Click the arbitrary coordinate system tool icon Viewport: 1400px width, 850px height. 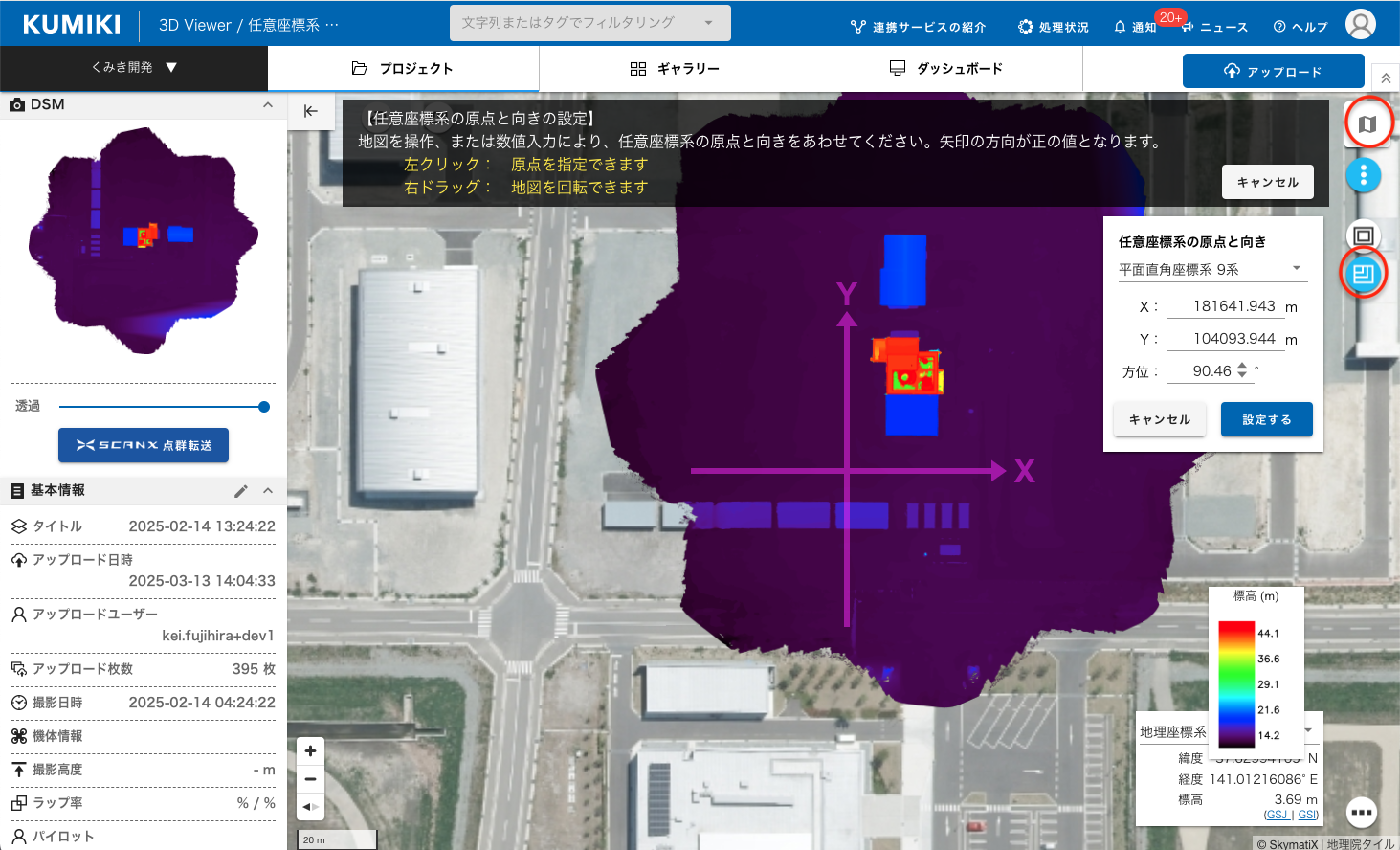1364,275
